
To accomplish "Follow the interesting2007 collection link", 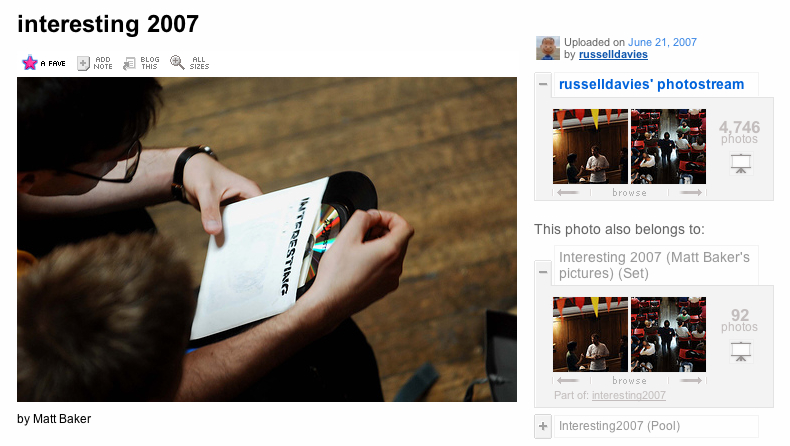I will point(629,395).
